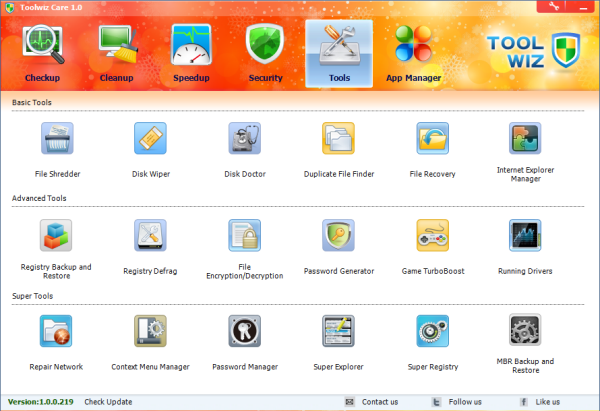Viewport: 600px width, 411px height.
Task: Click the Toolwiz Care title bar app icon
Action: (x=10, y=7)
